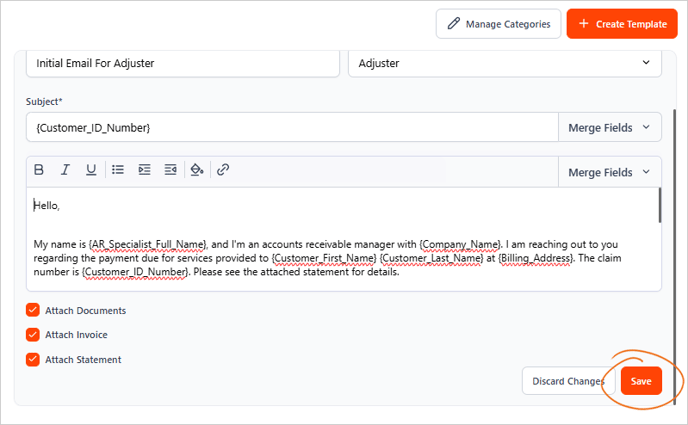
Task: Click the plus icon on Create Template
Action: 584,24
